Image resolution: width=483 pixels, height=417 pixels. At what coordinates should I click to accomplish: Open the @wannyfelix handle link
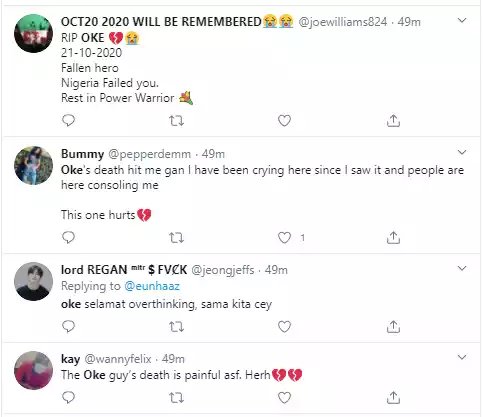pyautogui.click(x=118, y=359)
